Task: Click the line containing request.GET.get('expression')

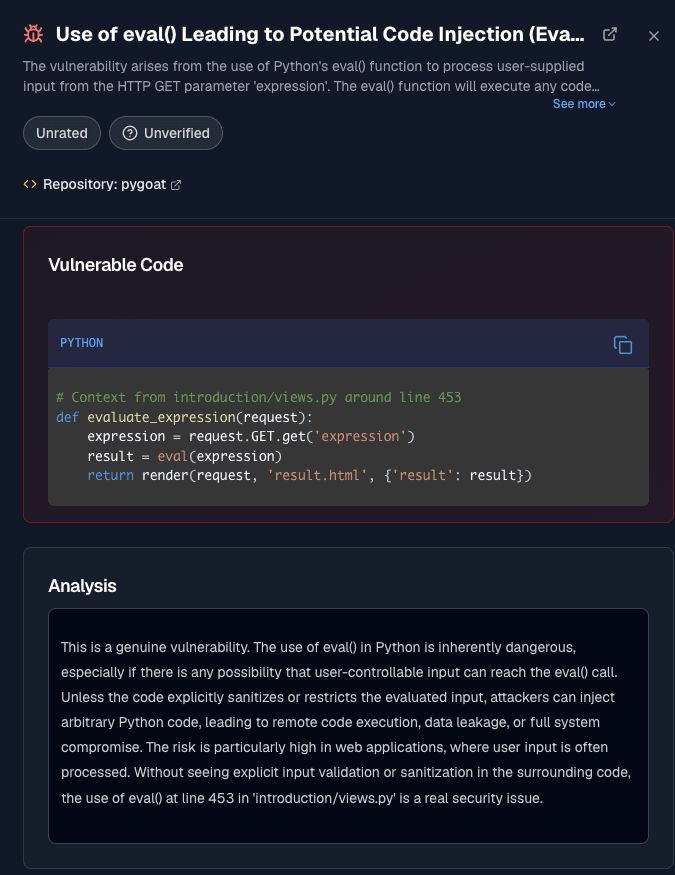Action: pyautogui.click(x=251, y=436)
